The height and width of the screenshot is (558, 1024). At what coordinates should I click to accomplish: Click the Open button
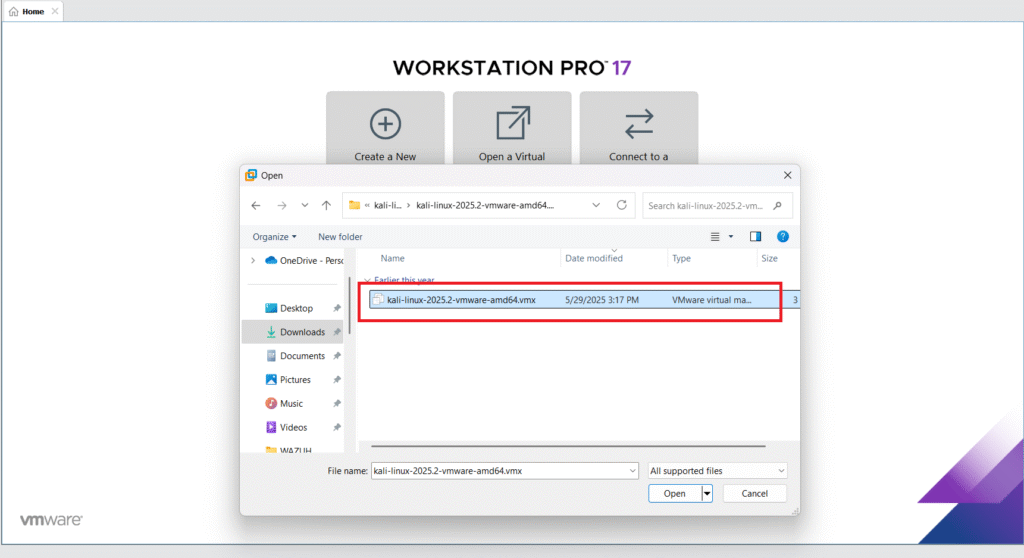click(675, 493)
